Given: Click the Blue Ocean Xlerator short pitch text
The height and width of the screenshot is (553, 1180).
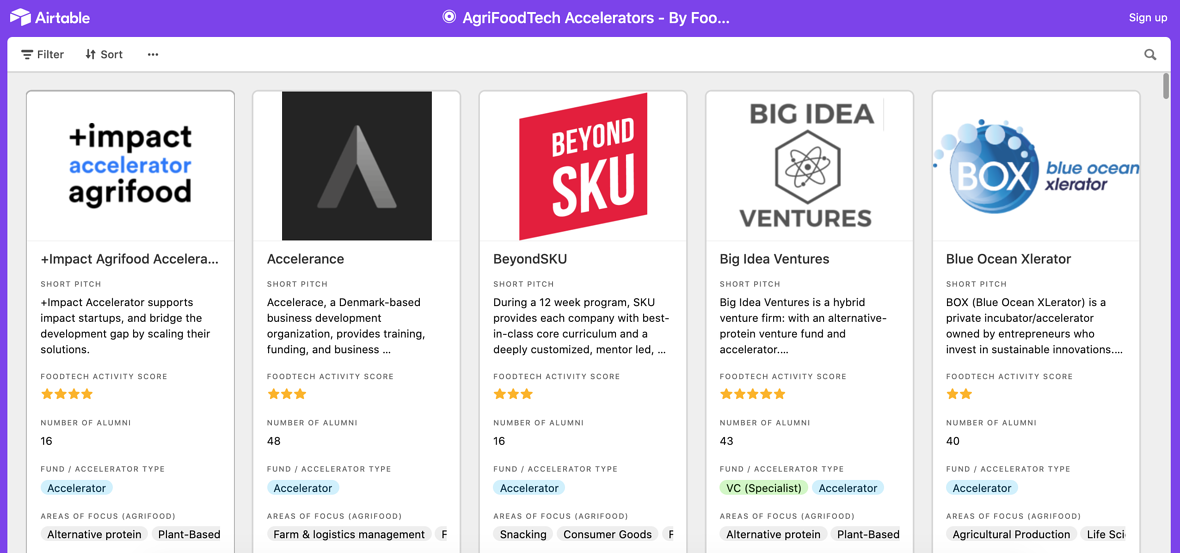Looking at the screenshot, I should click(1036, 326).
